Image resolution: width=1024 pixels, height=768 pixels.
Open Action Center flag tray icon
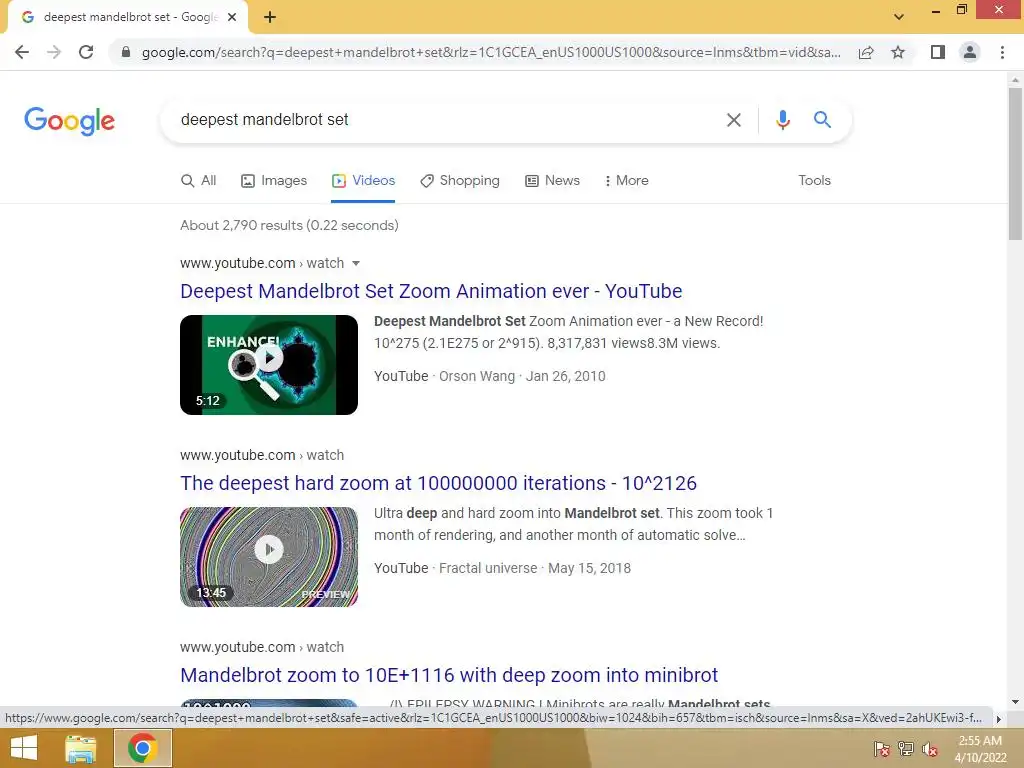(881, 749)
